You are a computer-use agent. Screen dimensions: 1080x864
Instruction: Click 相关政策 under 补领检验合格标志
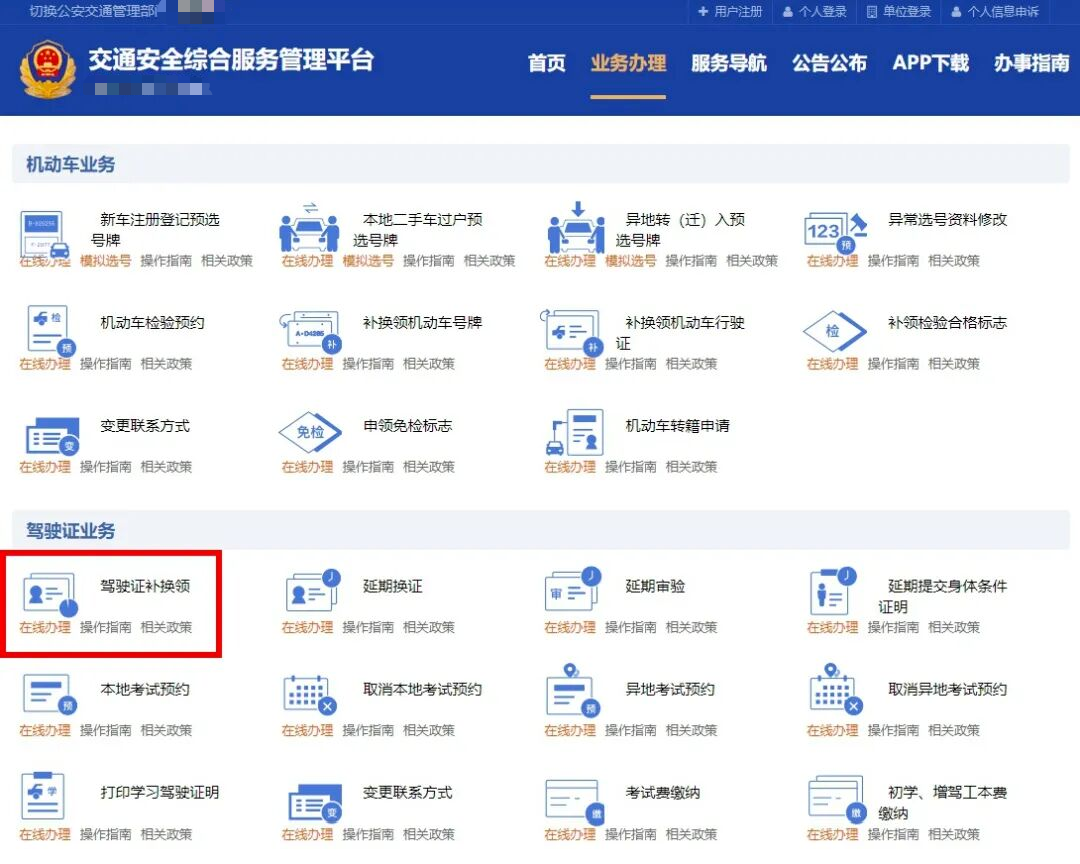[x=954, y=364]
